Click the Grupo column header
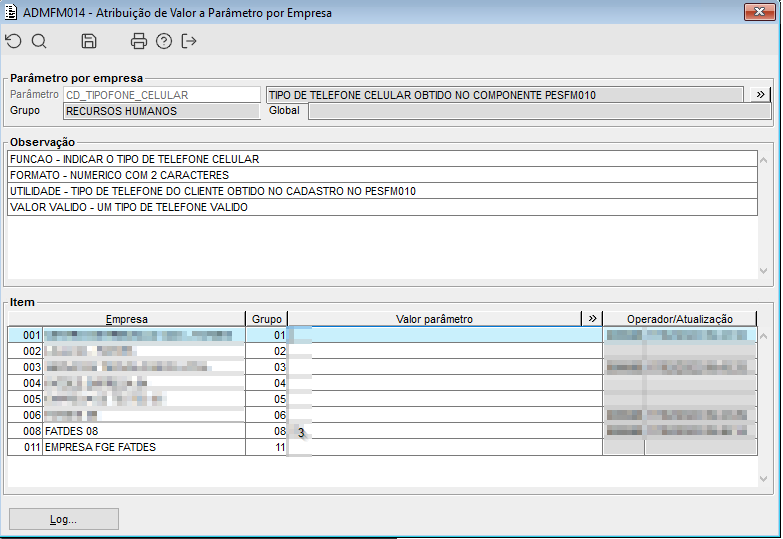783x539 pixels. [x=267, y=319]
